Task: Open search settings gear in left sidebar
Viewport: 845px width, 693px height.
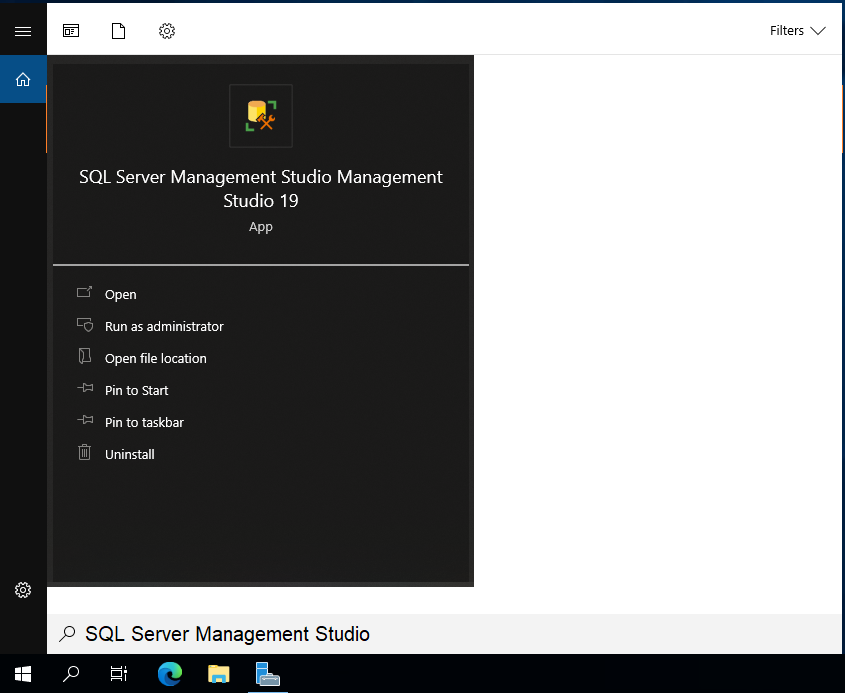Action: [23, 590]
